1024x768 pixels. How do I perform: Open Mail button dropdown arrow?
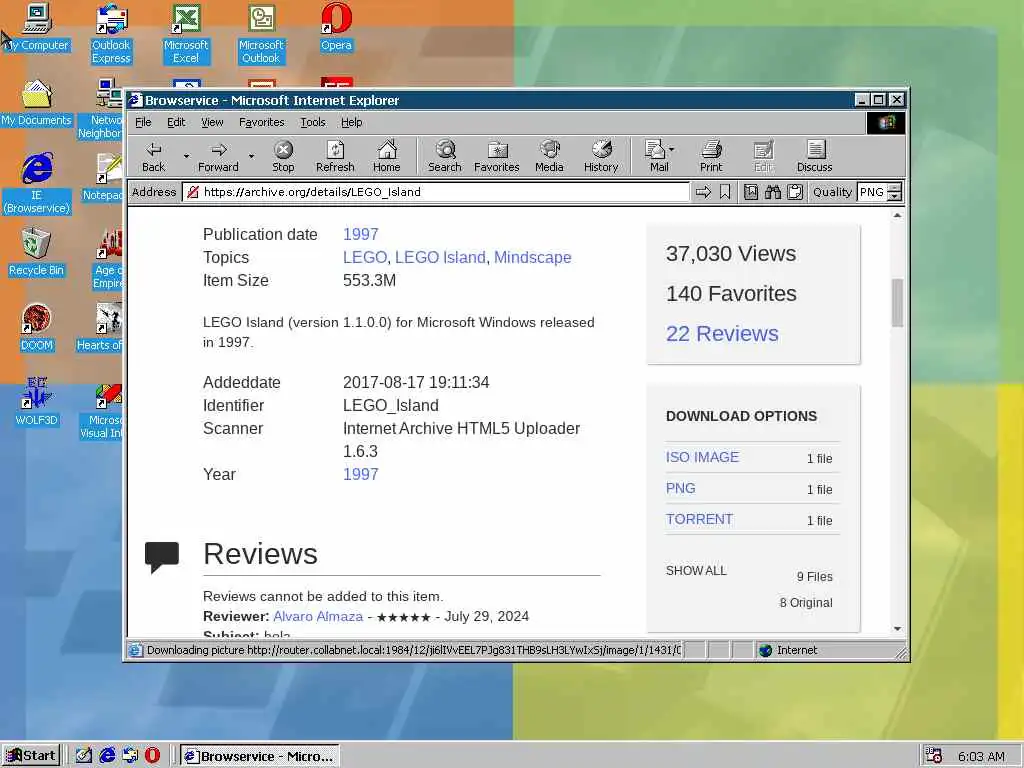(672, 150)
